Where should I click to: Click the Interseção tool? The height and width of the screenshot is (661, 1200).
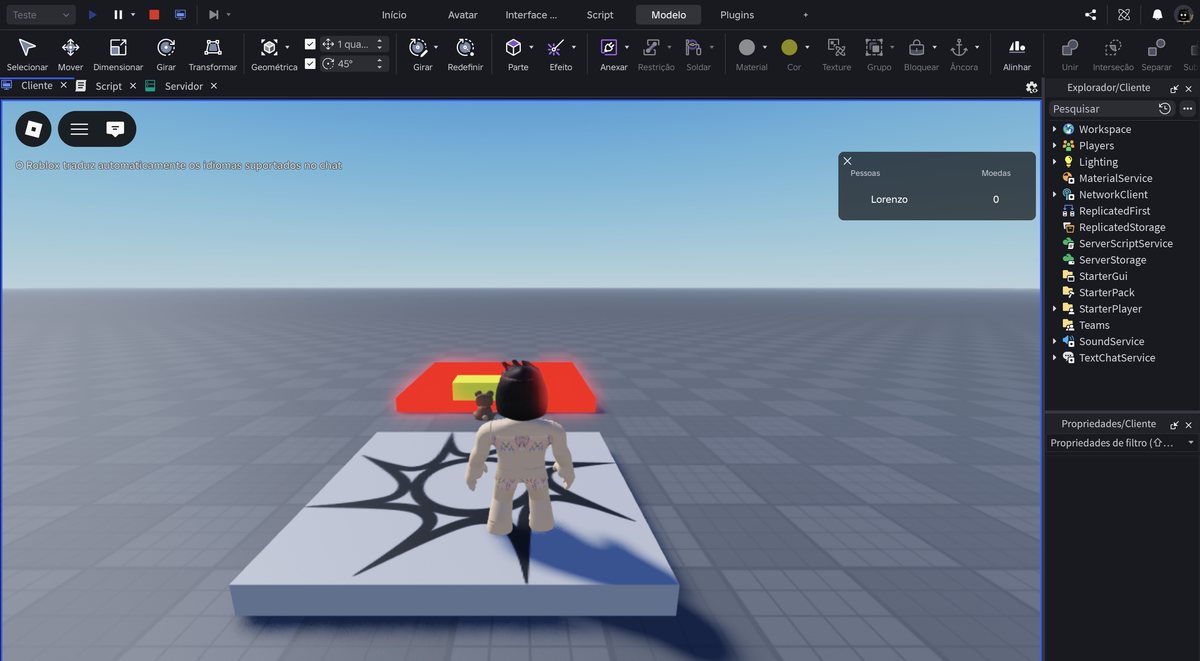pos(1113,54)
